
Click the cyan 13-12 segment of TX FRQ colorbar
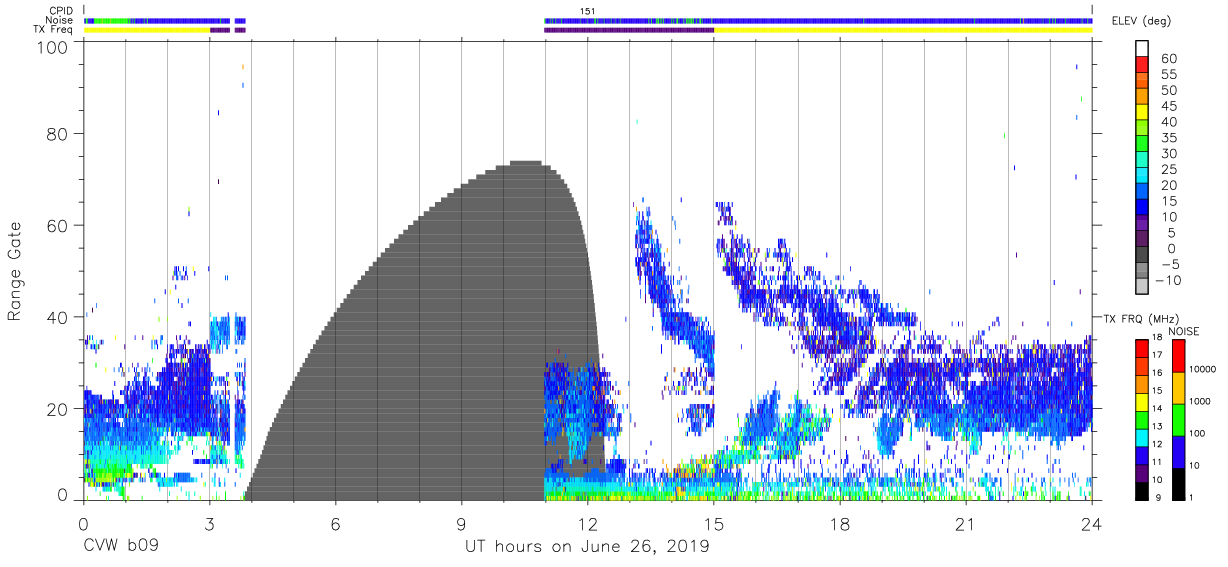pyautogui.click(x=1142, y=438)
